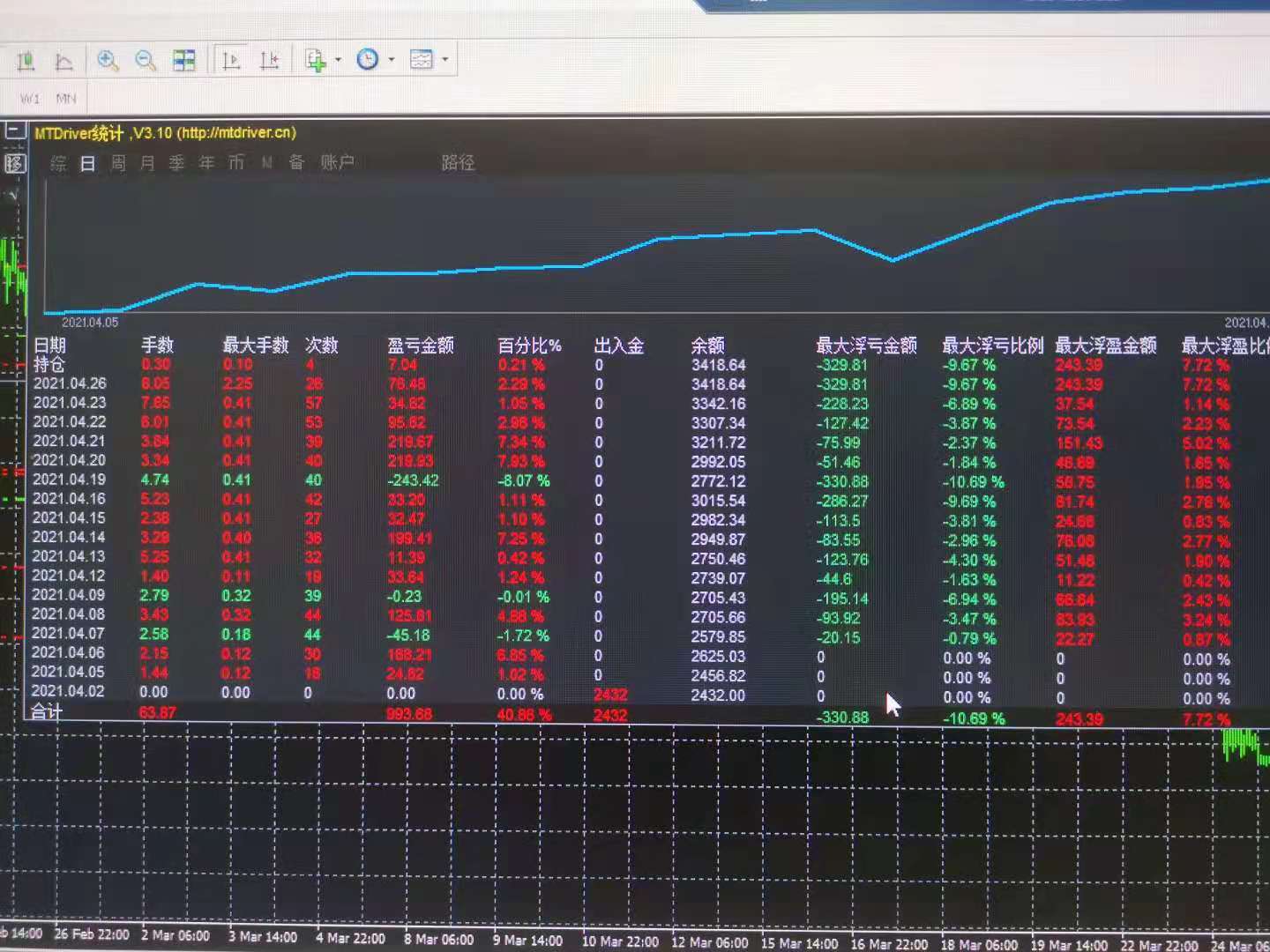This screenshot has width=1270, height=952.
Task: Click the 3342.16 balance value
Action: point(718,404)
